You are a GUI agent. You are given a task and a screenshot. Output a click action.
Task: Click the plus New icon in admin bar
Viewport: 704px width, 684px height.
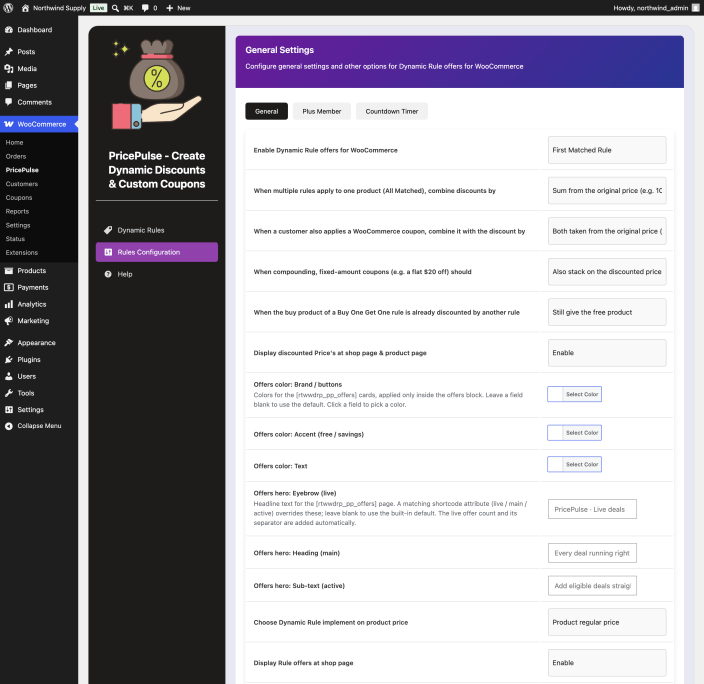[x=170, y=8]
